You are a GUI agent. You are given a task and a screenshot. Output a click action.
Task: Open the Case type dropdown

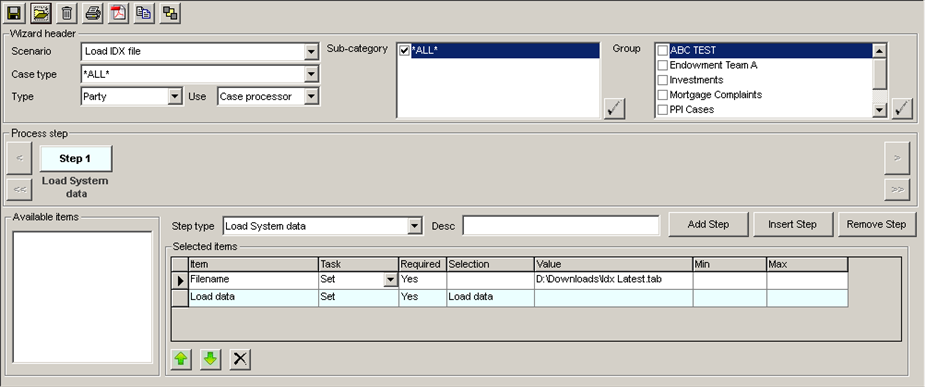(311, 74)
